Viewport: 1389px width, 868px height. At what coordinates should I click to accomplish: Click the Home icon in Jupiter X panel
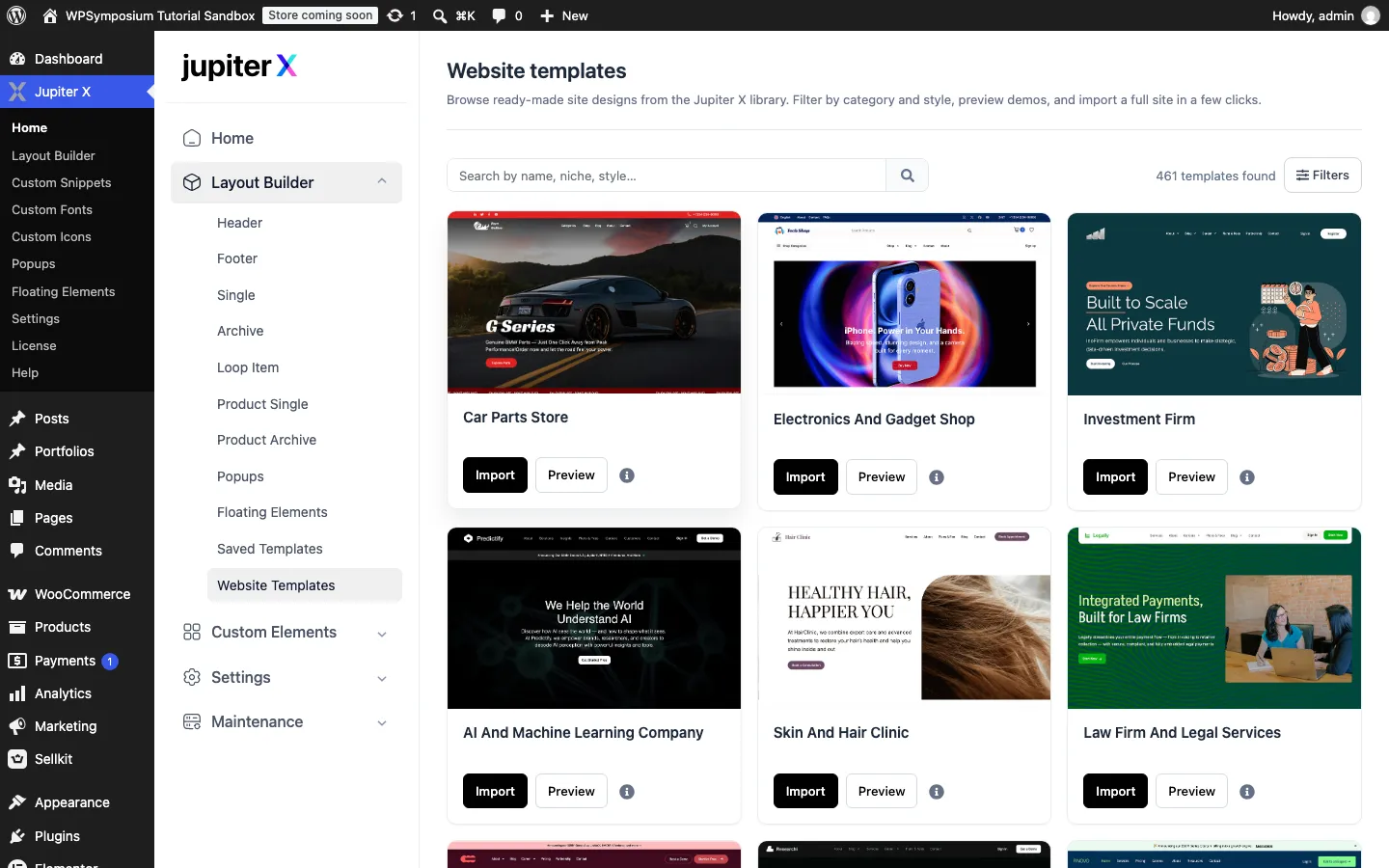(x=192, y=138)
